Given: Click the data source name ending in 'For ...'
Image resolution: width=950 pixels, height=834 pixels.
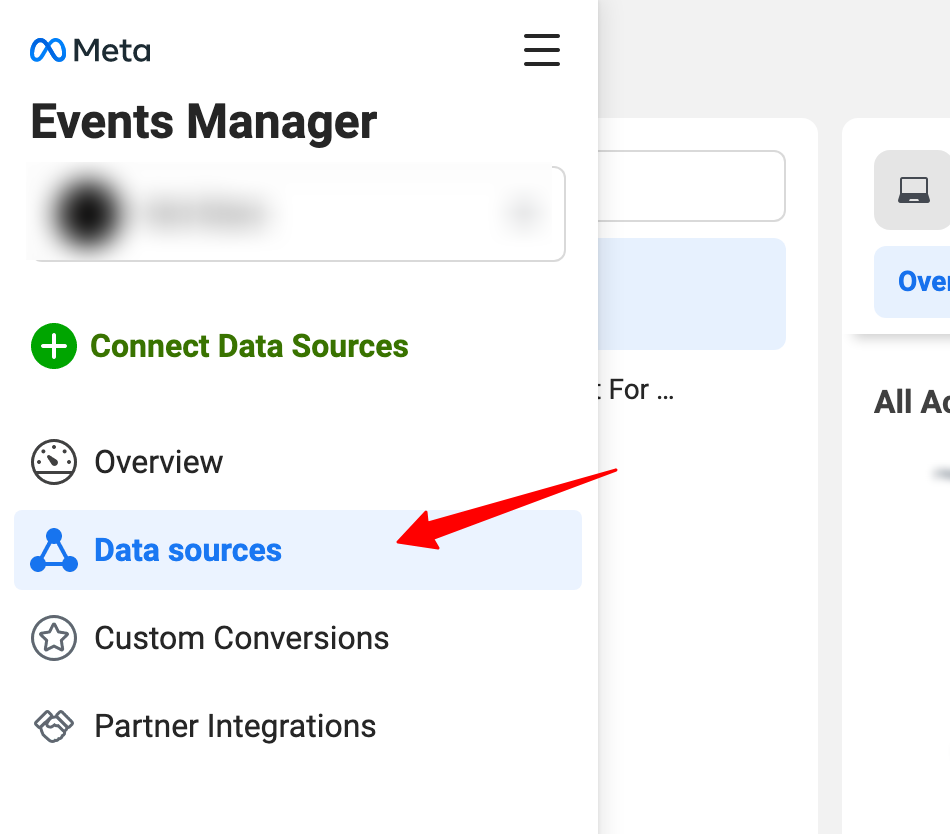Looking at the screenshot, I should coord(641,389).
